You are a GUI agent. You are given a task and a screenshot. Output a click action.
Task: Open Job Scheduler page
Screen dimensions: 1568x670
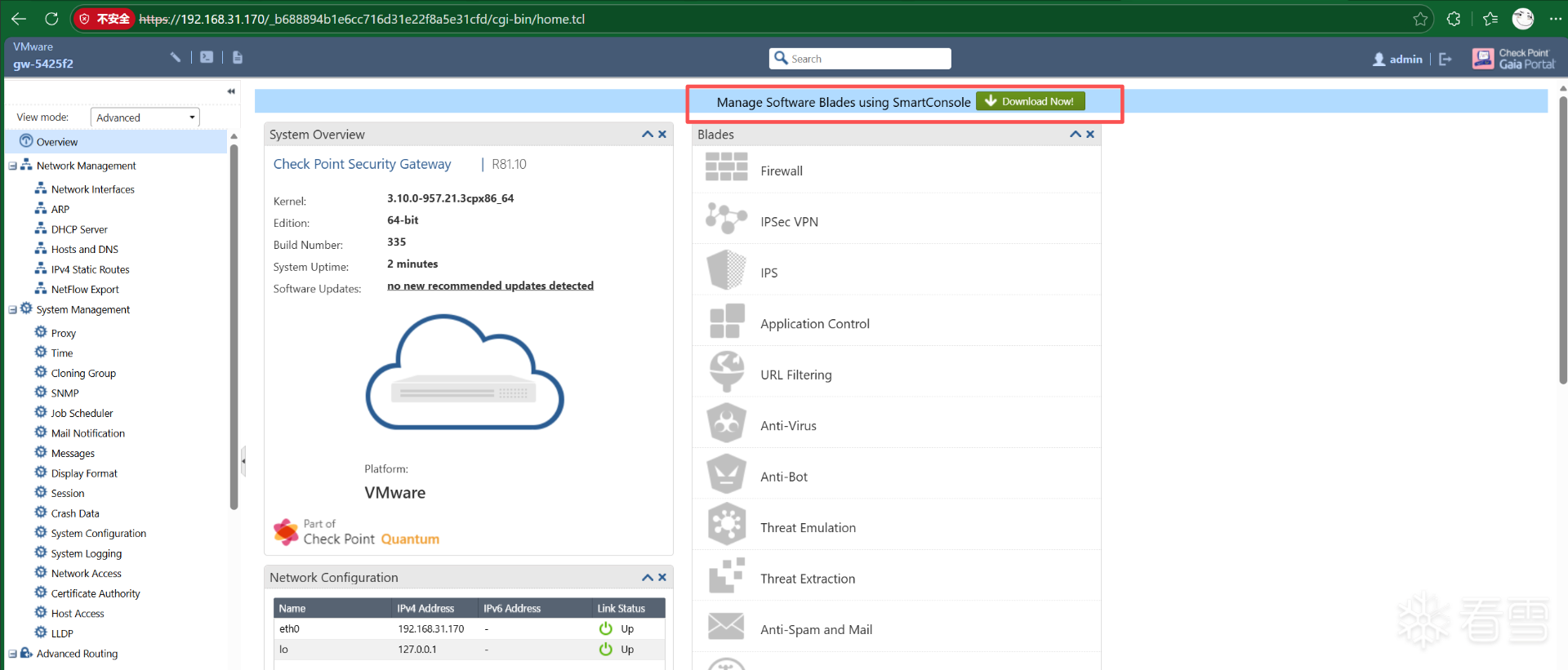tap(82, 413)
